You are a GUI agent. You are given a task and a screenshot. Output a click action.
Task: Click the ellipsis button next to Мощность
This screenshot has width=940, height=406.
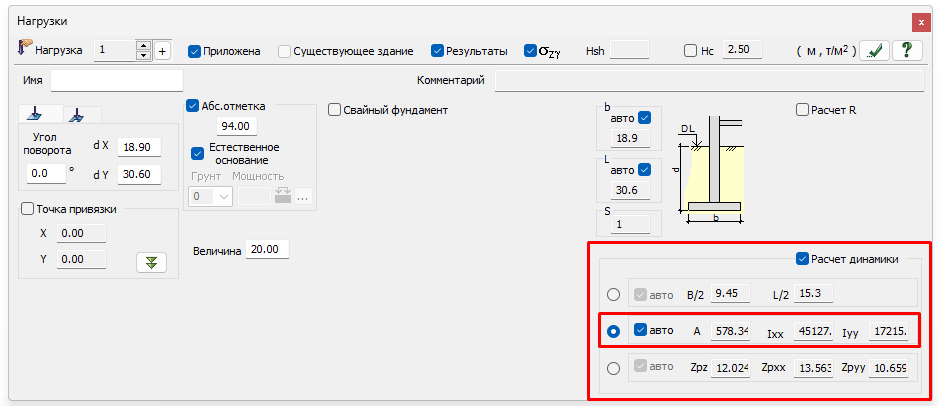[x=303, y=196]
